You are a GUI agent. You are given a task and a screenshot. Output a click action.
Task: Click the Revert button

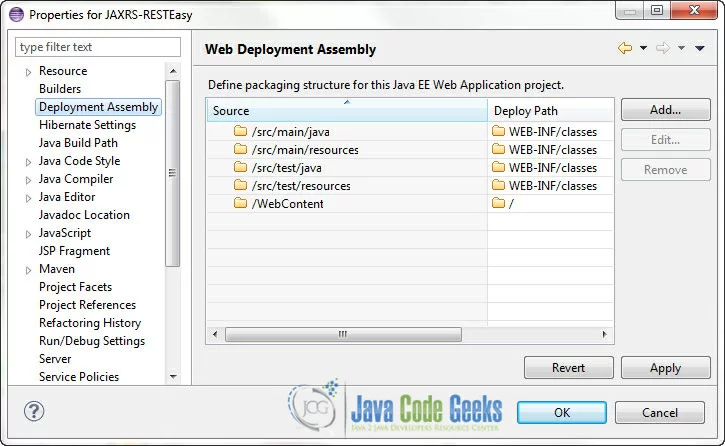click(569, 368)
